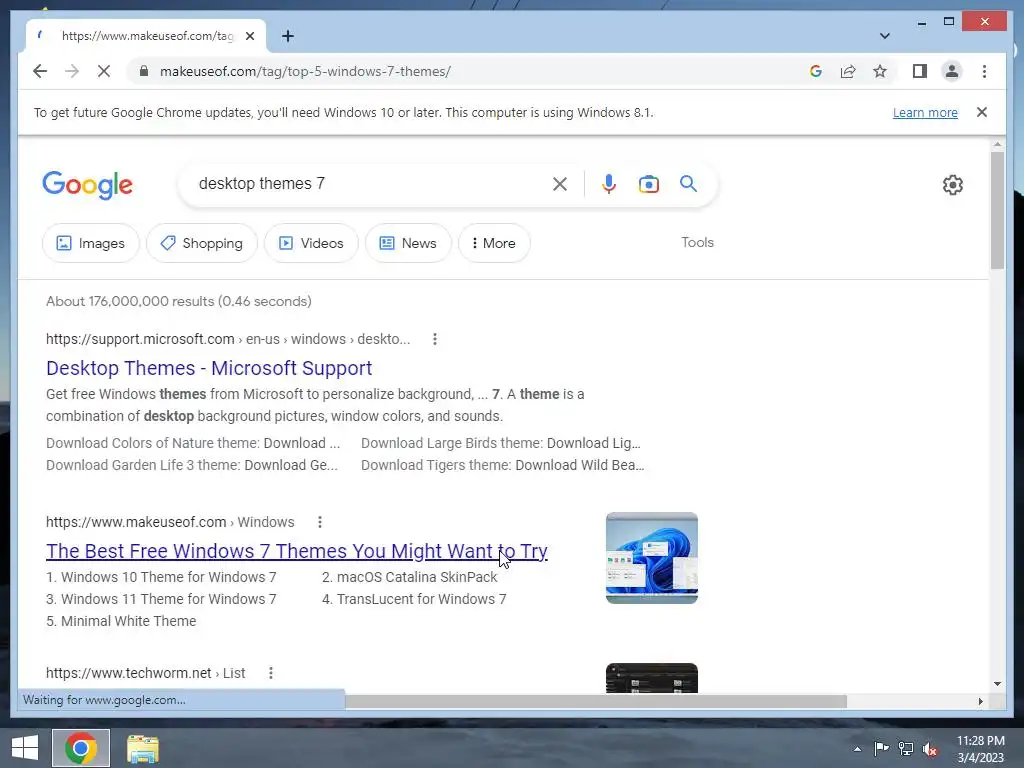This screenshot has height=768, width=1024.
Task: Open the taskbar clock and date
Action: [980, 748]
